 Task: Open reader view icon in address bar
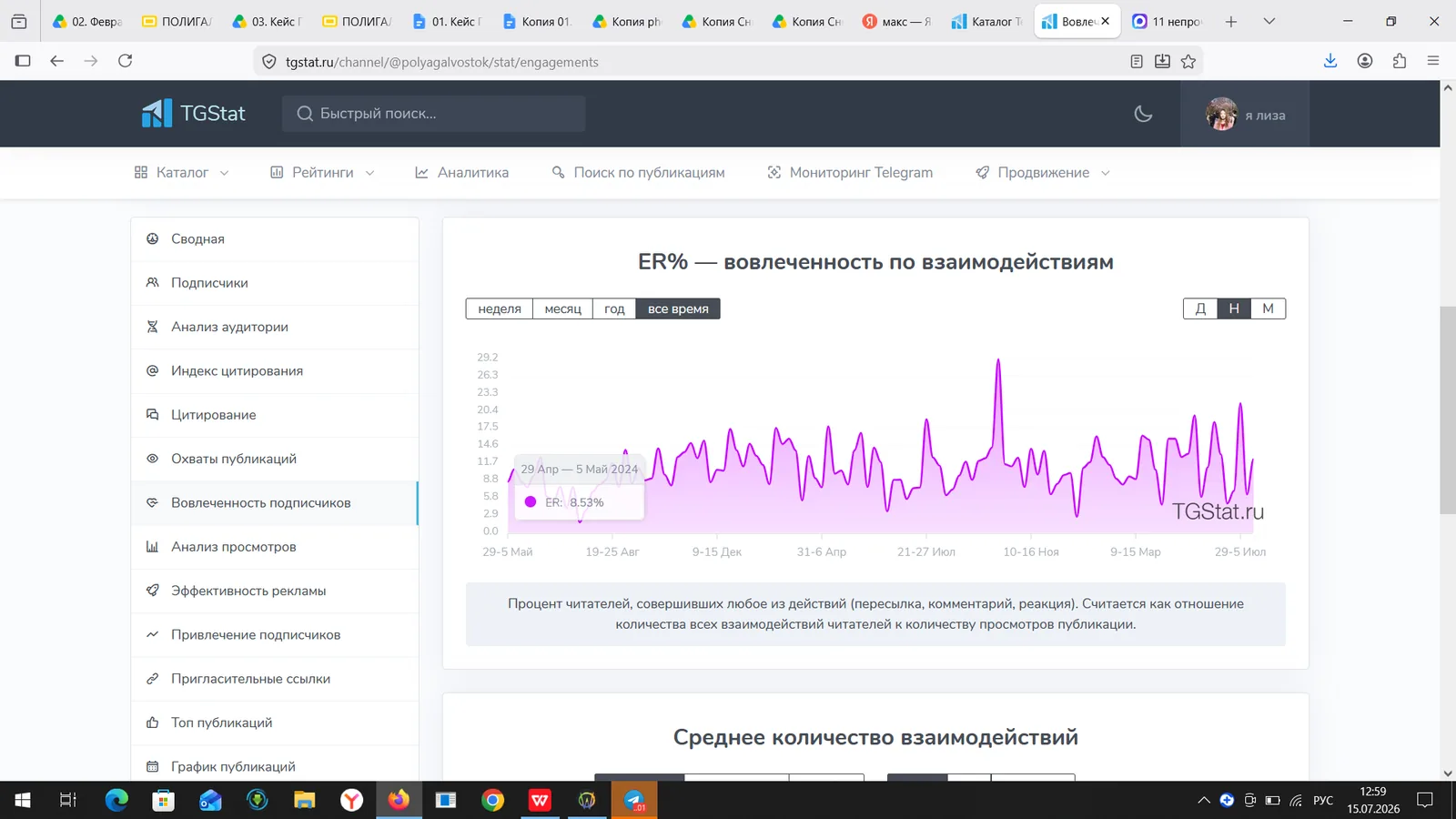(1137, 62)
